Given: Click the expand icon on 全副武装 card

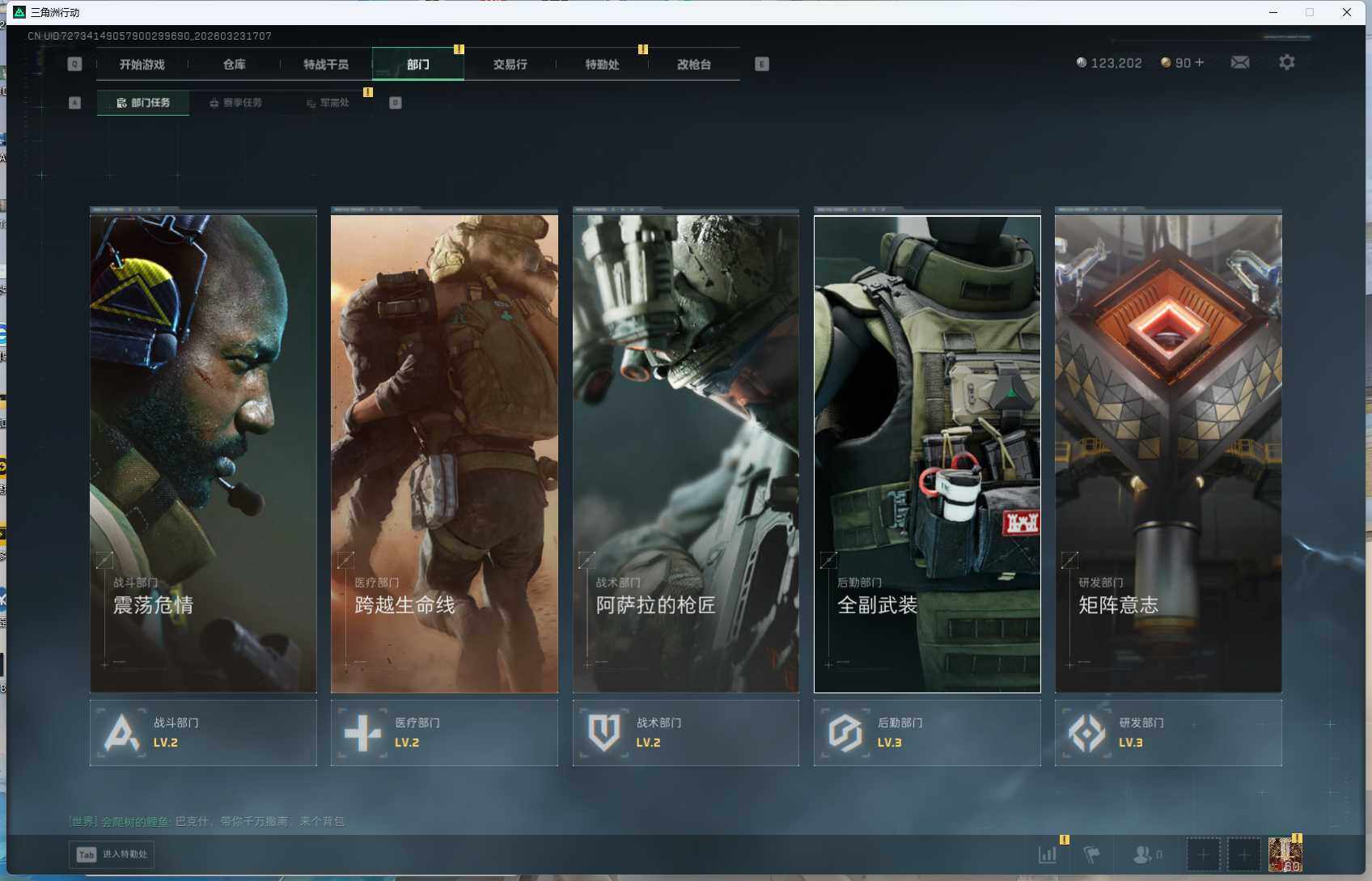Looking at the screenshot, I should coord(828,560).
